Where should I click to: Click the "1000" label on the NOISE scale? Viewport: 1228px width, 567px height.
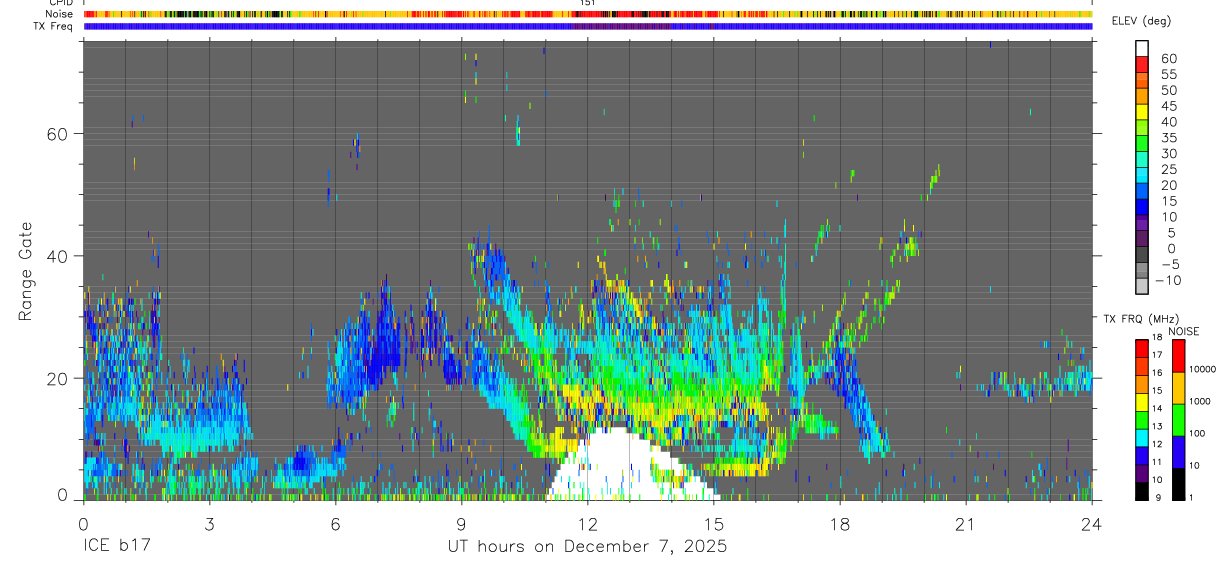[1200, 401]
